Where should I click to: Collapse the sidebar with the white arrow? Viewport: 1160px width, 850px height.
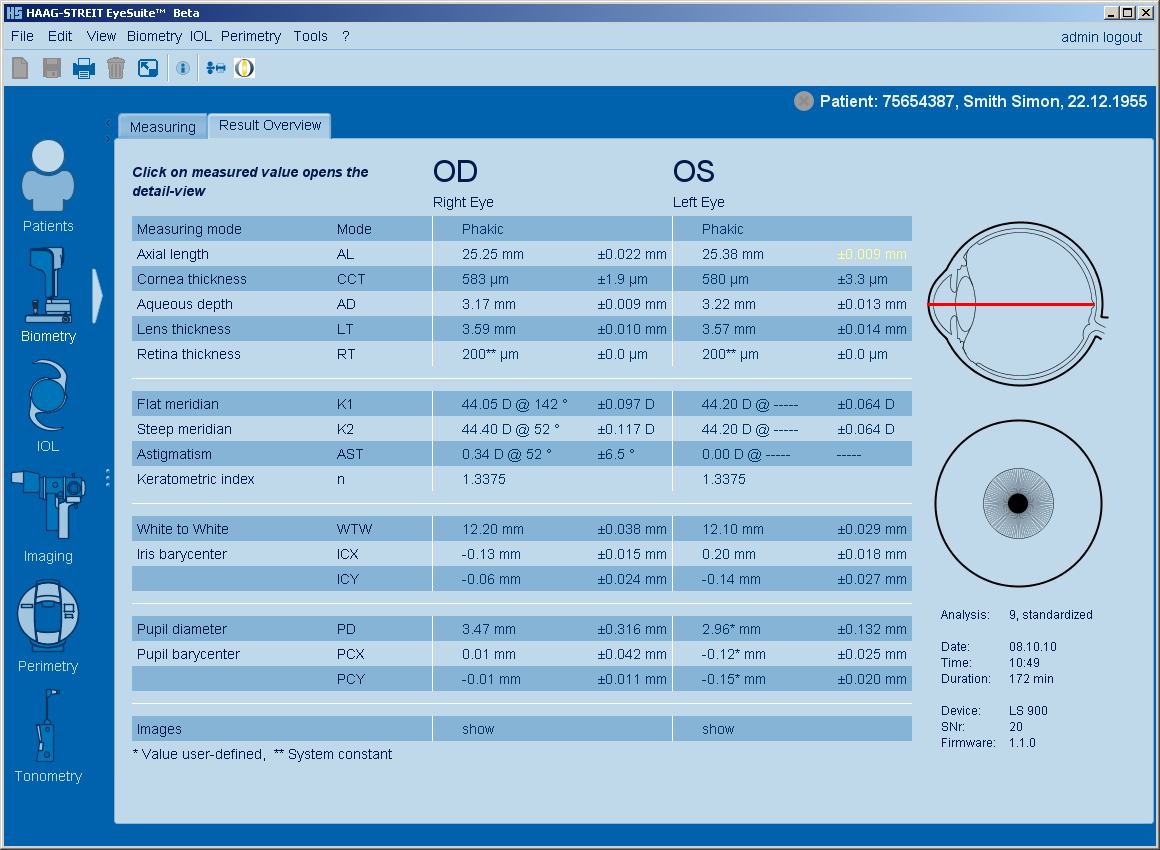(x=97, y=296)
